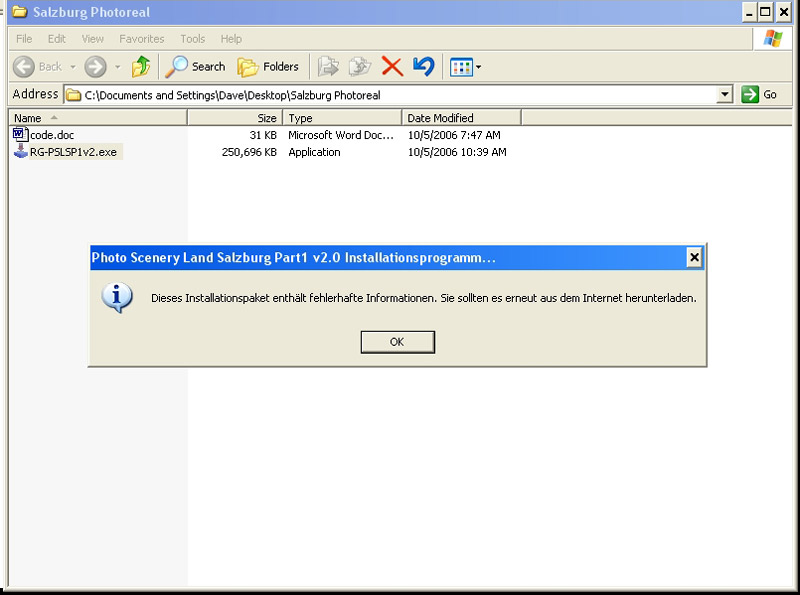Open the Forward history dropdown arrow
The image size is (800, 595).
pyautogui.click(x=118, y=67)
